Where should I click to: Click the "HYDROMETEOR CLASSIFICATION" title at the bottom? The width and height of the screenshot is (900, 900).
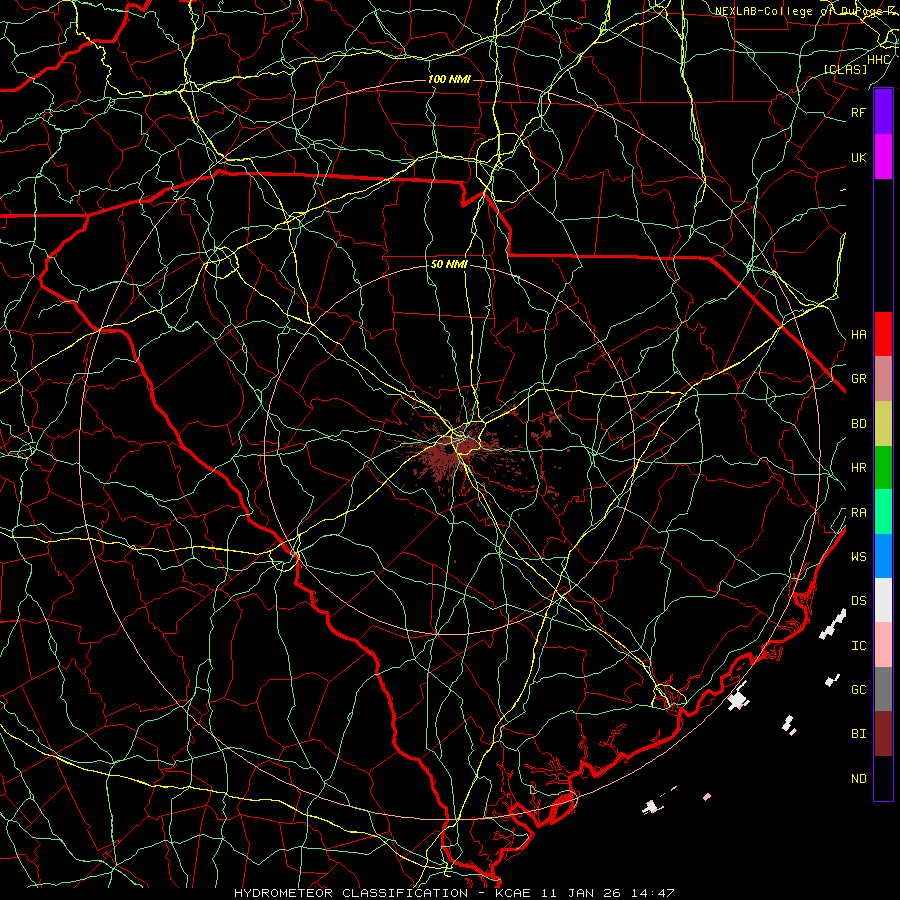[x=351, y=893]
